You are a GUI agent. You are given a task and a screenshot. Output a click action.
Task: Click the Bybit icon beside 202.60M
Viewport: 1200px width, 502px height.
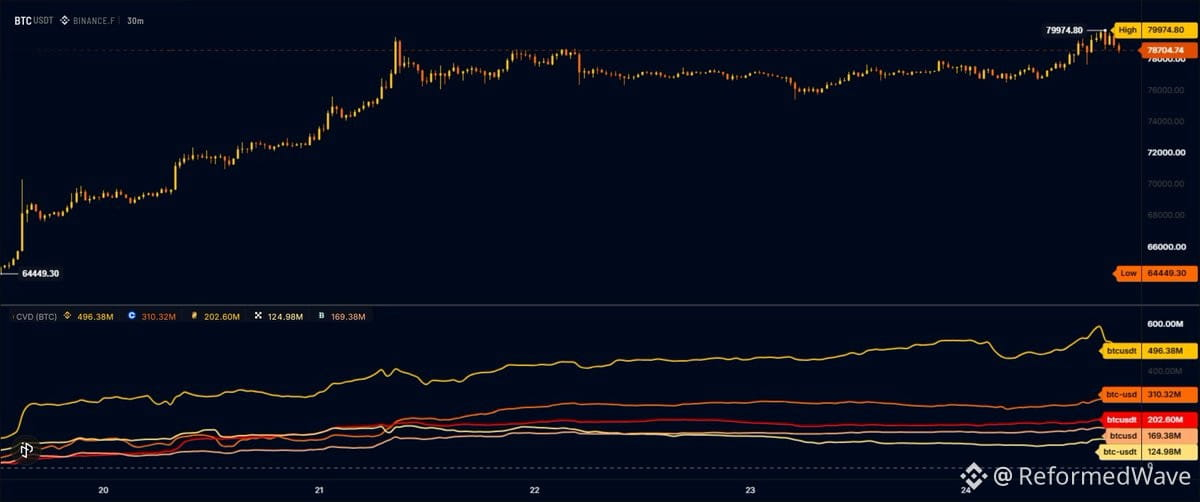(x=195, y=316)
